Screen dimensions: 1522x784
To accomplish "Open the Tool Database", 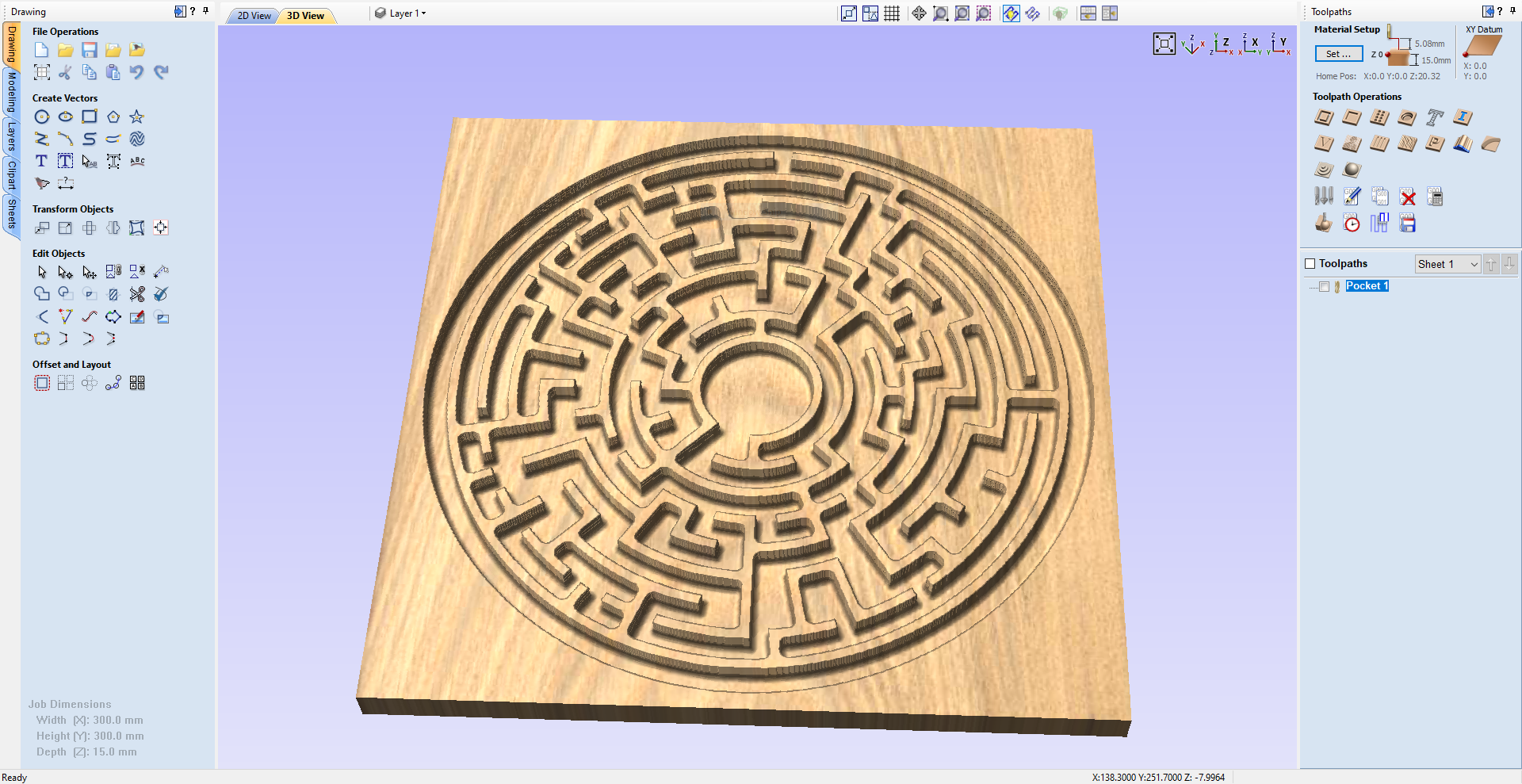I will click(x=1324, y=196).
